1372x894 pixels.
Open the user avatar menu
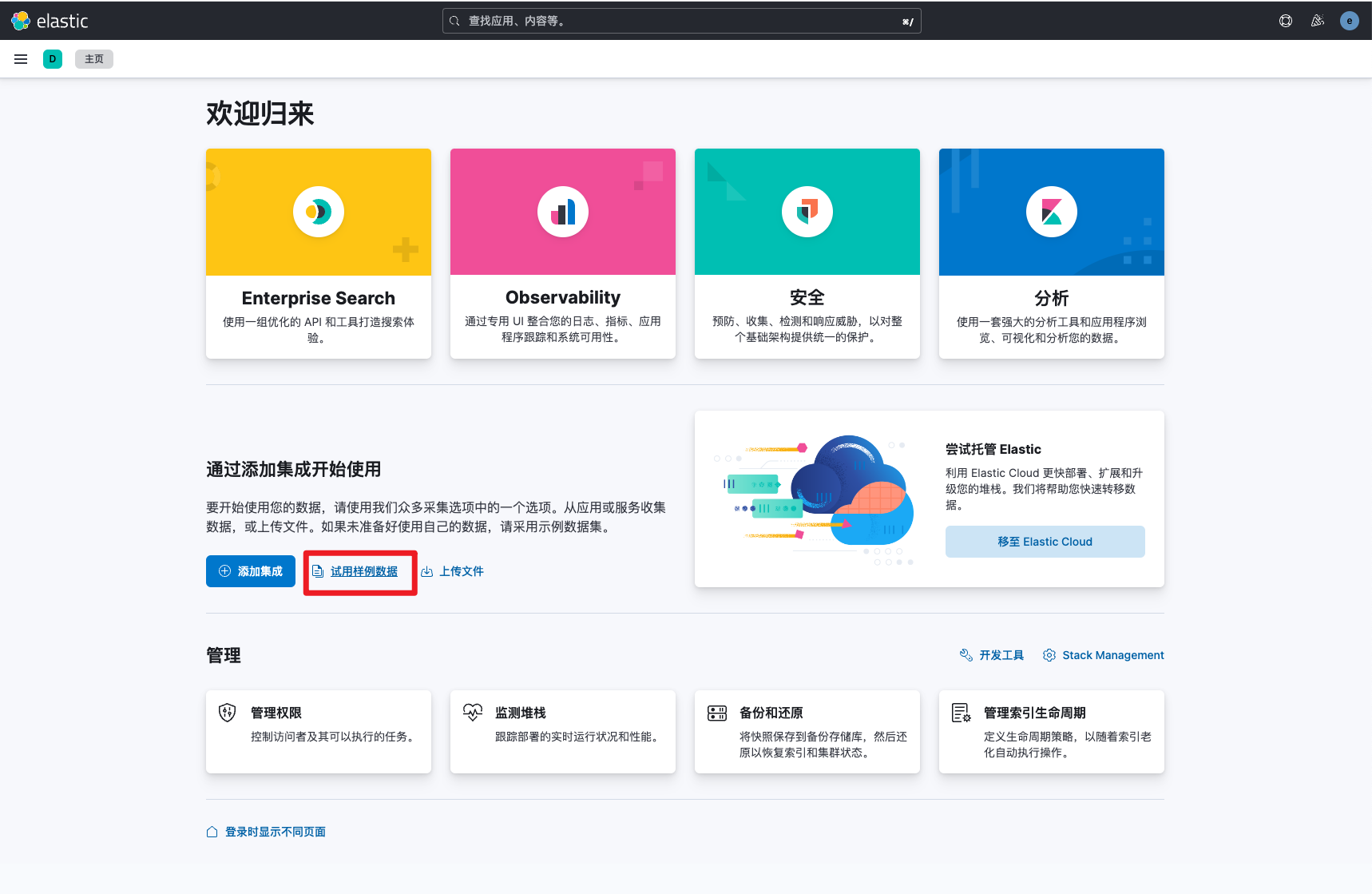coord(1350,21)
